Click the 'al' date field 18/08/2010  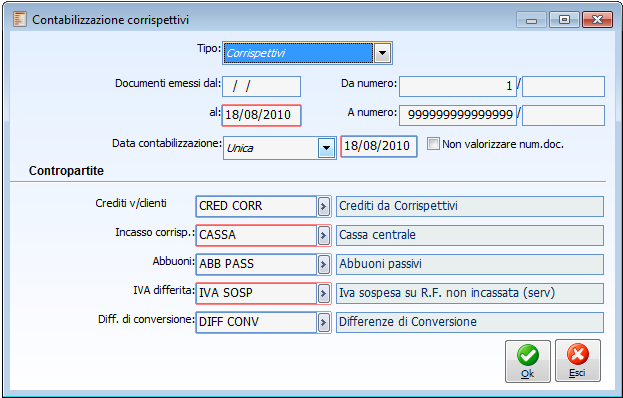(261, 115)
